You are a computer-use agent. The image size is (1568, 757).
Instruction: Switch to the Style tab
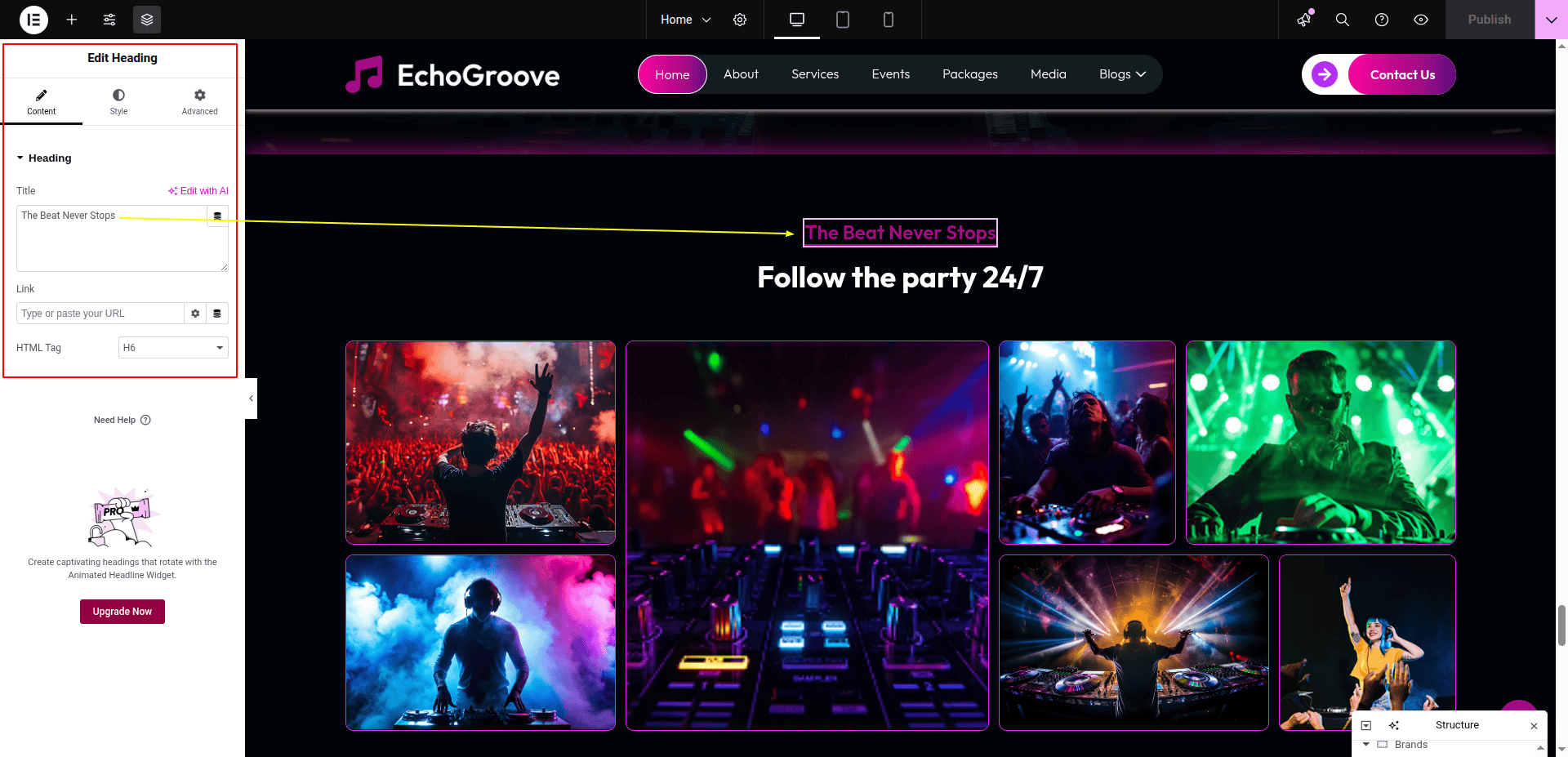pyautogui.click(x=118, y=102)
